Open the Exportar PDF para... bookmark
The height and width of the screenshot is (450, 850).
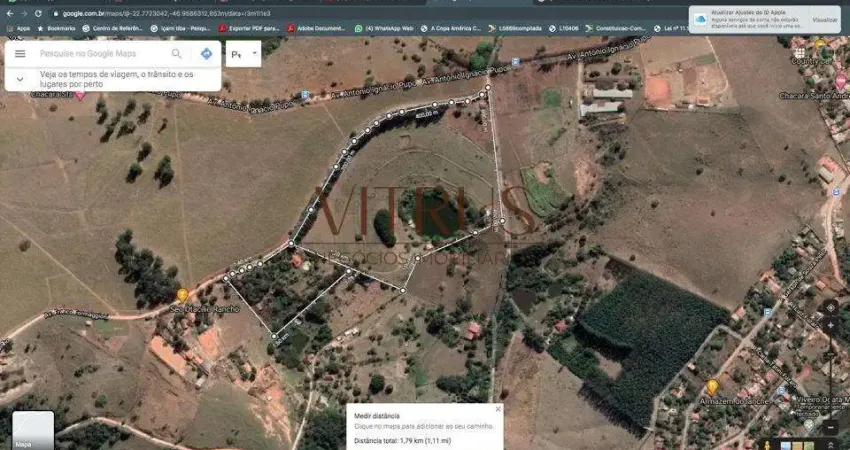click(249, 28)
